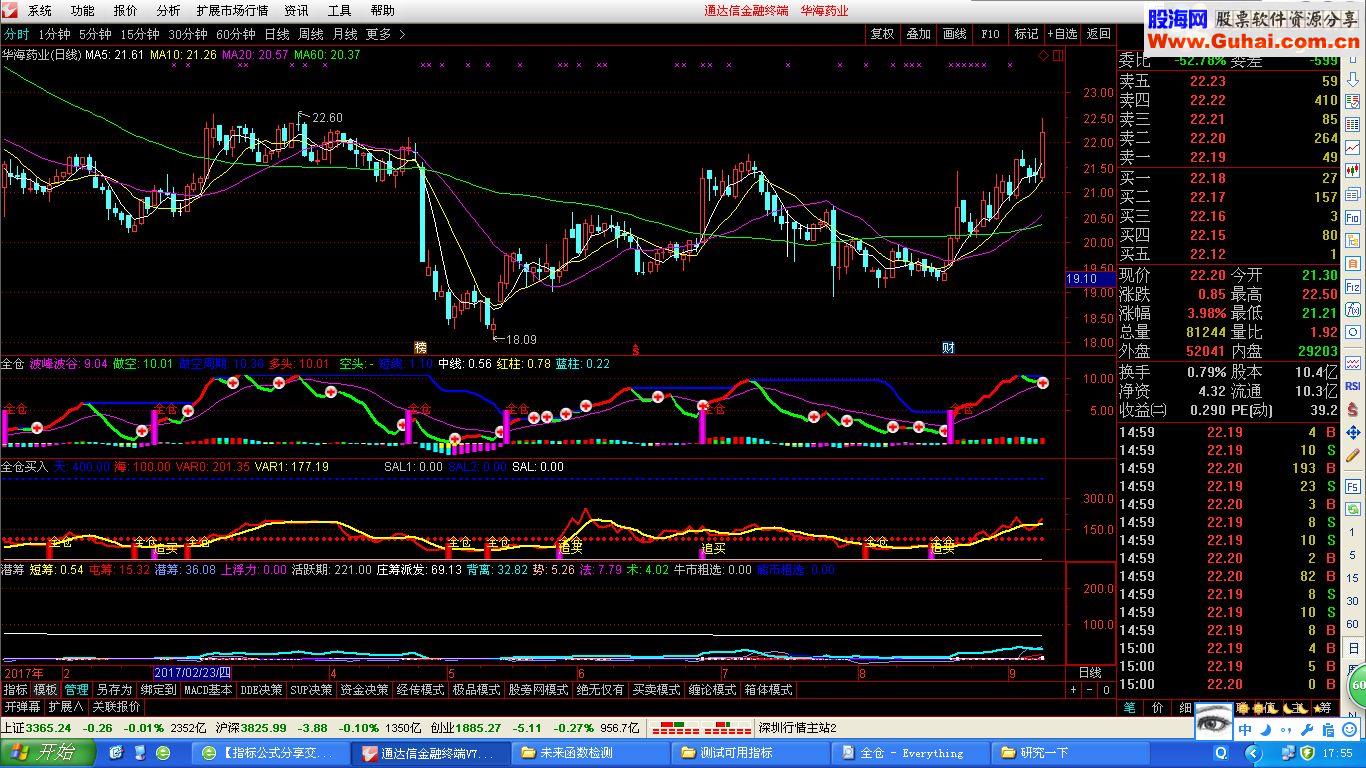1366x768 pixels.
Task: Open the 工具 menu
Action: (x=340, y=11)
